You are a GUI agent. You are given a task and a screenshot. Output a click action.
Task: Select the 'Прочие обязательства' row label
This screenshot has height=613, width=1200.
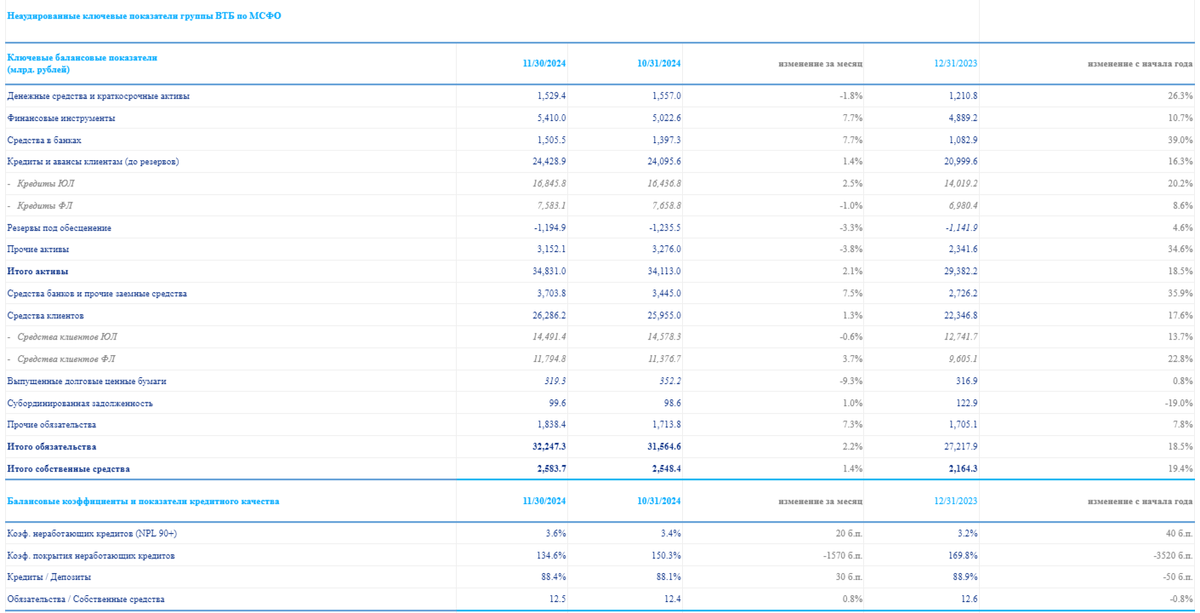point(53,425)
